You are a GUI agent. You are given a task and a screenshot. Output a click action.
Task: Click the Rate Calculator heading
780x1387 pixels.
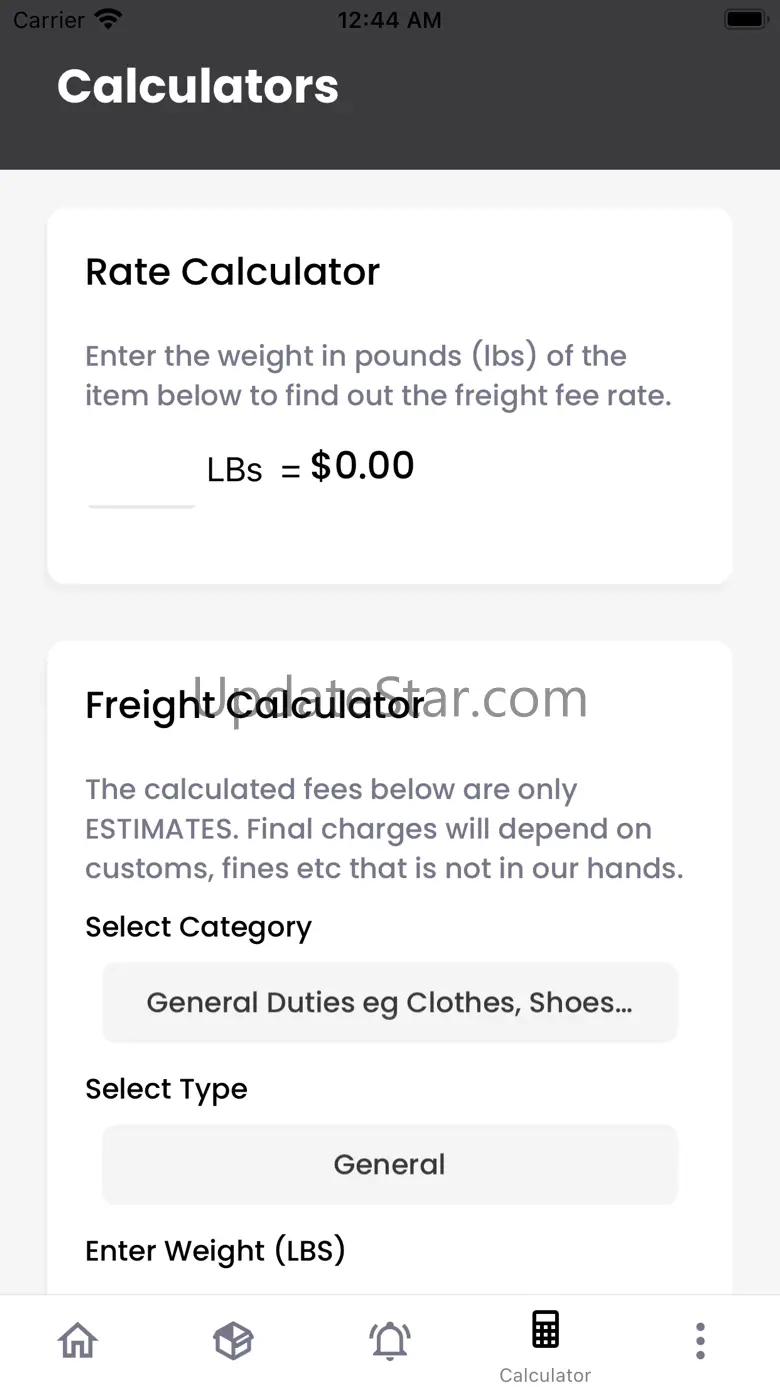point(233,272)
